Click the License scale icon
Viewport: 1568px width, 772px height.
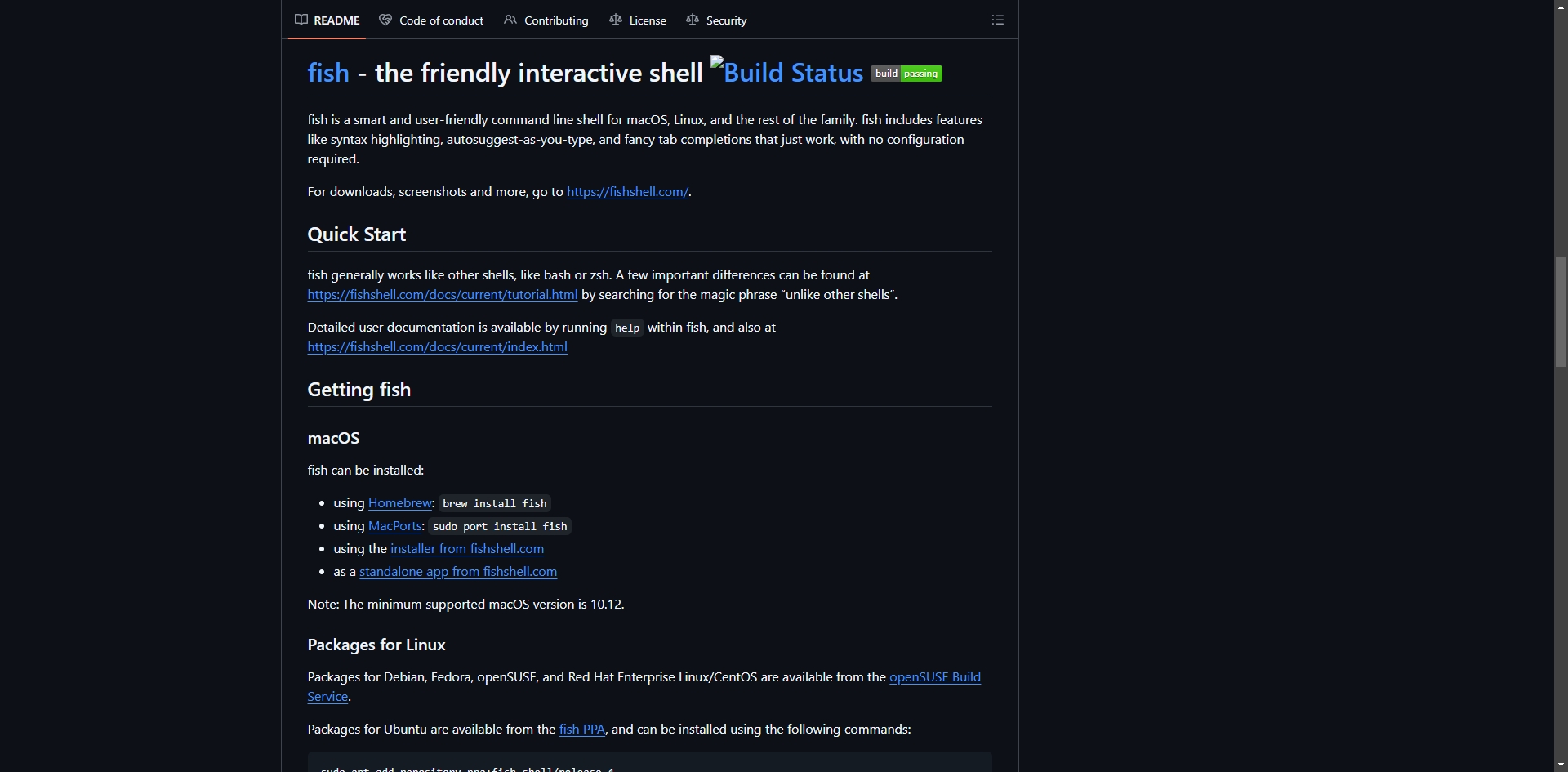coord(616,20)
